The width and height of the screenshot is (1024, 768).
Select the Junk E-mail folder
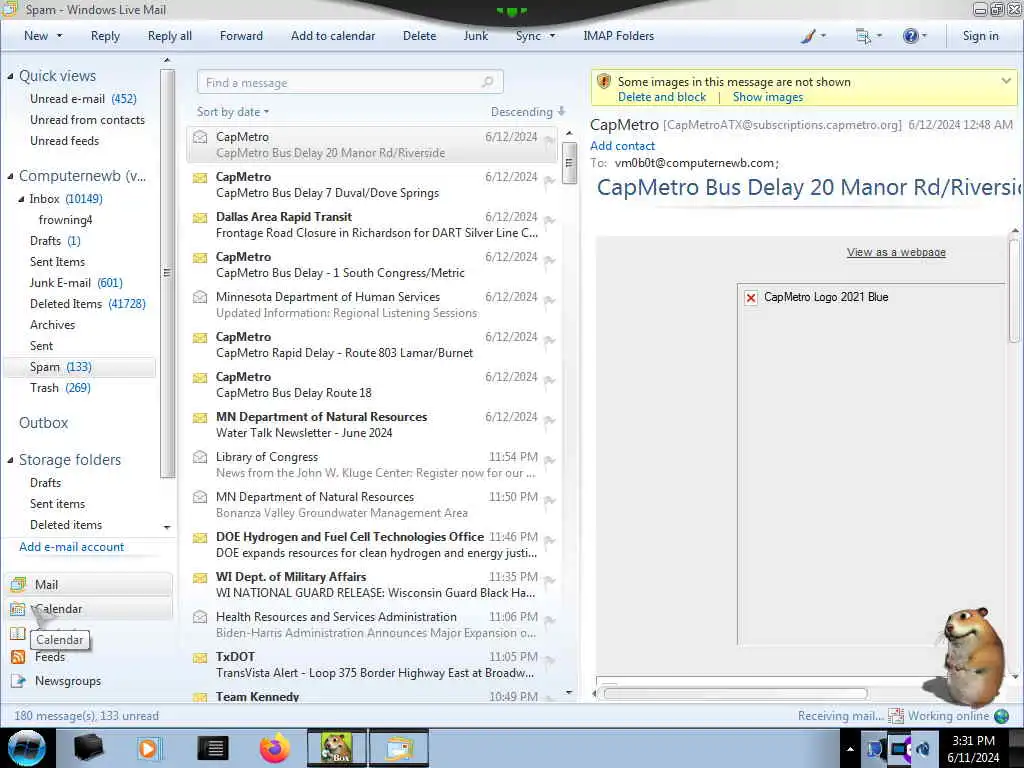coord(76,283)
